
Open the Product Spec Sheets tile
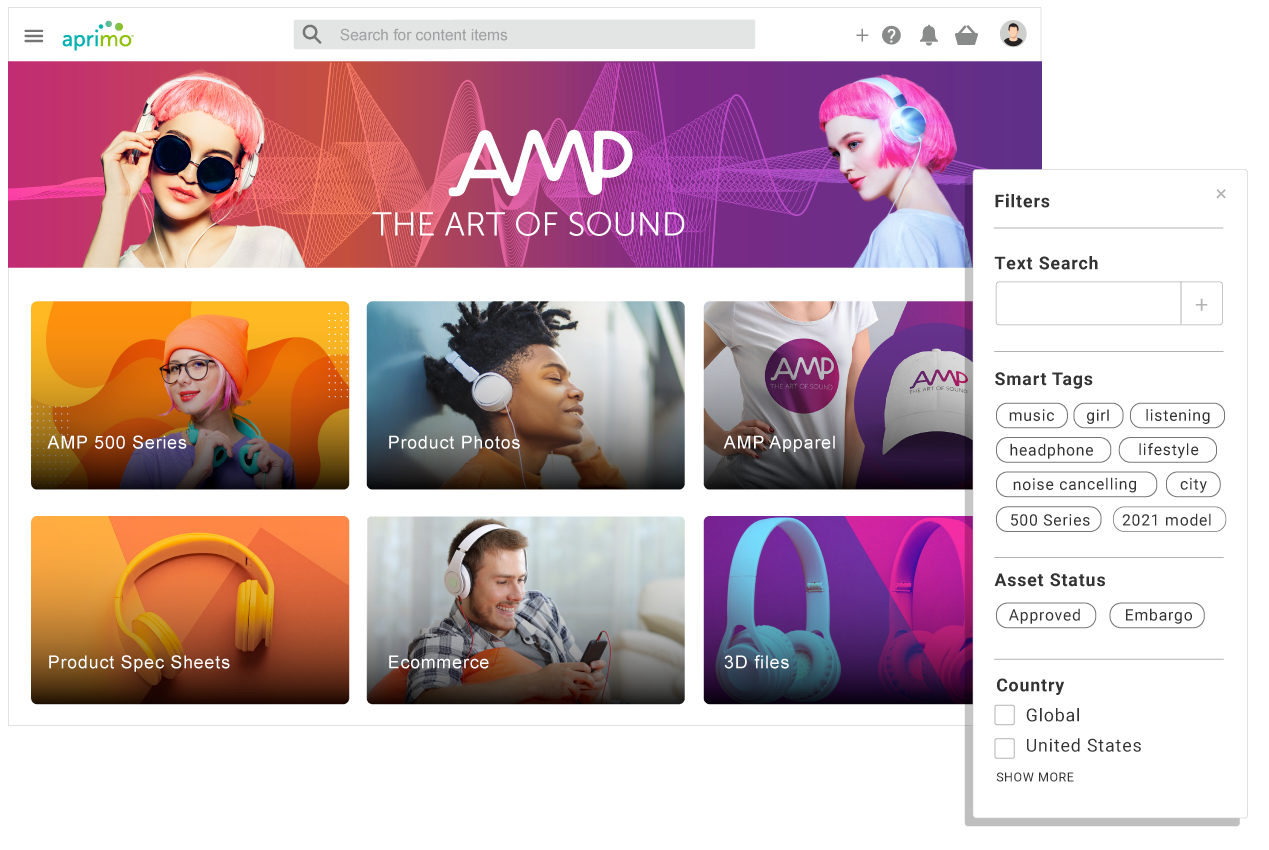(x=190, y=610)
